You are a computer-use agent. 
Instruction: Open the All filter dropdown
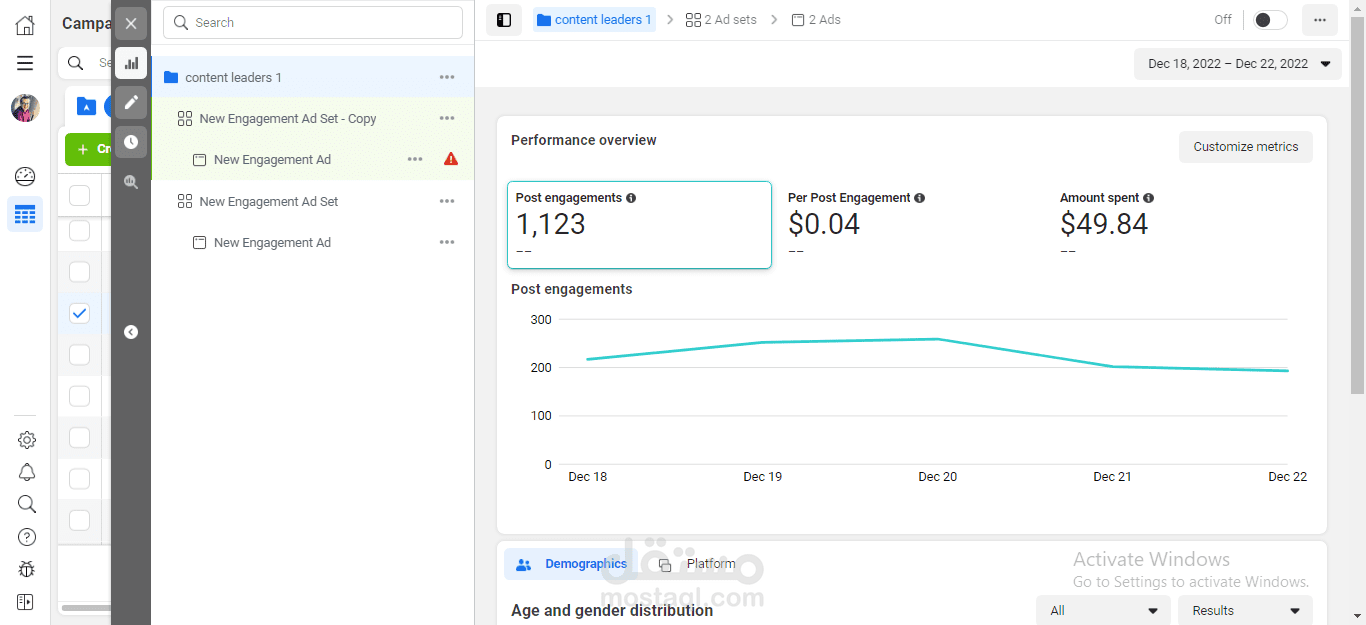click(1103, 610)
